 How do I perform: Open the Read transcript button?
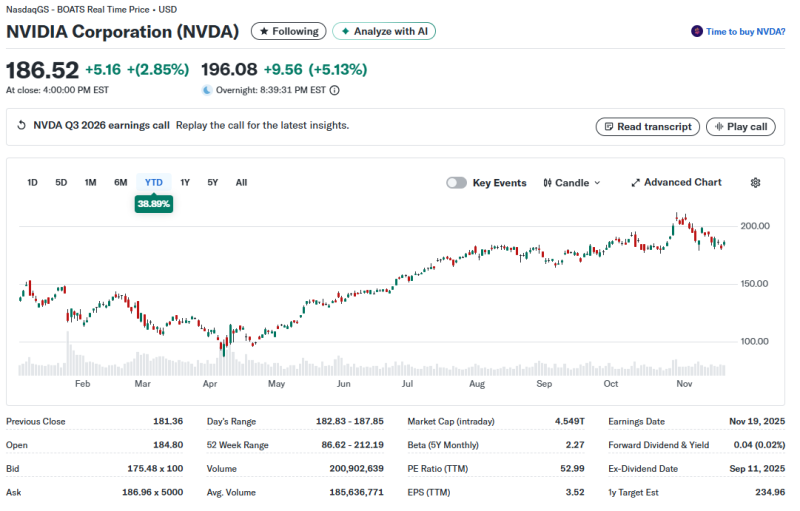[x=647, y=127]
